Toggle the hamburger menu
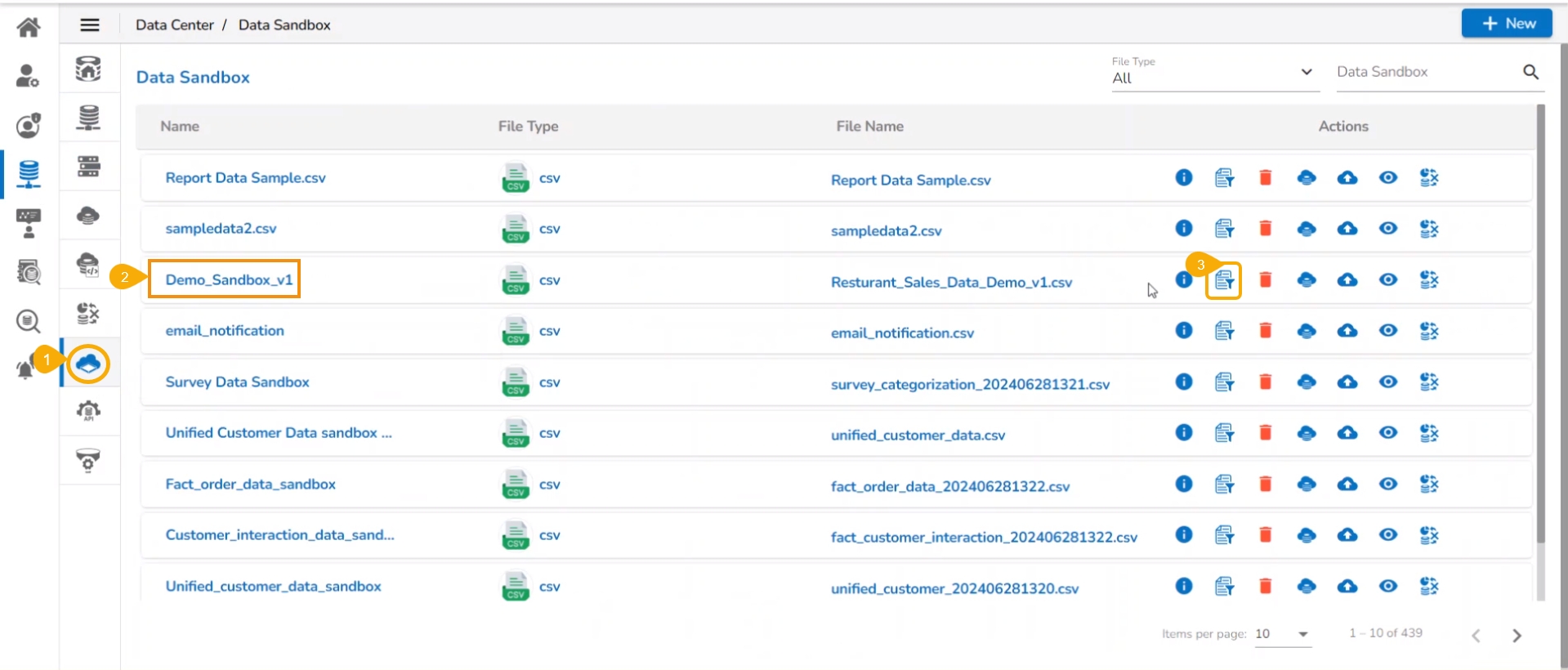 click(90, 25)
